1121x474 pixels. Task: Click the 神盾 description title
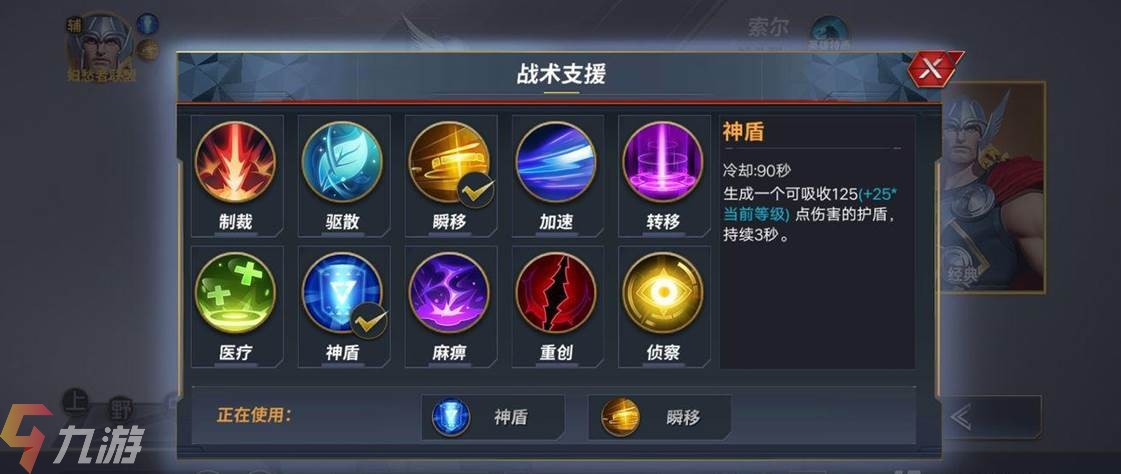pyautogui.click(x=743, y=132)
